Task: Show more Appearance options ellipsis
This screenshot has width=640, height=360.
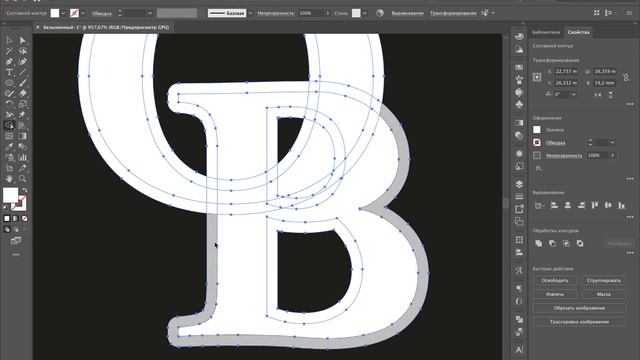Action: pos(630,179)
